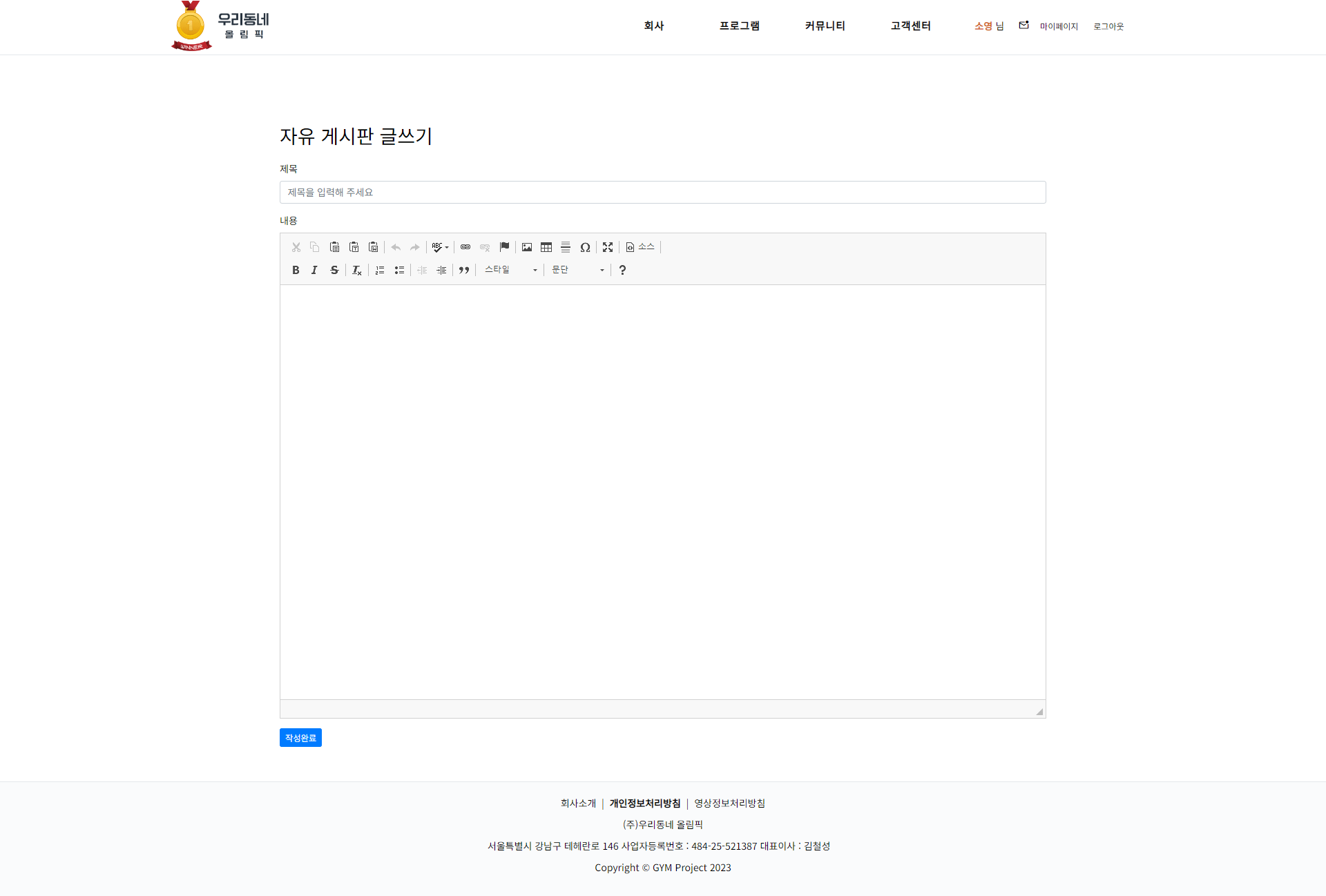Insert a blockquote
The image size is (1326, 896).
tap(464, 270)
